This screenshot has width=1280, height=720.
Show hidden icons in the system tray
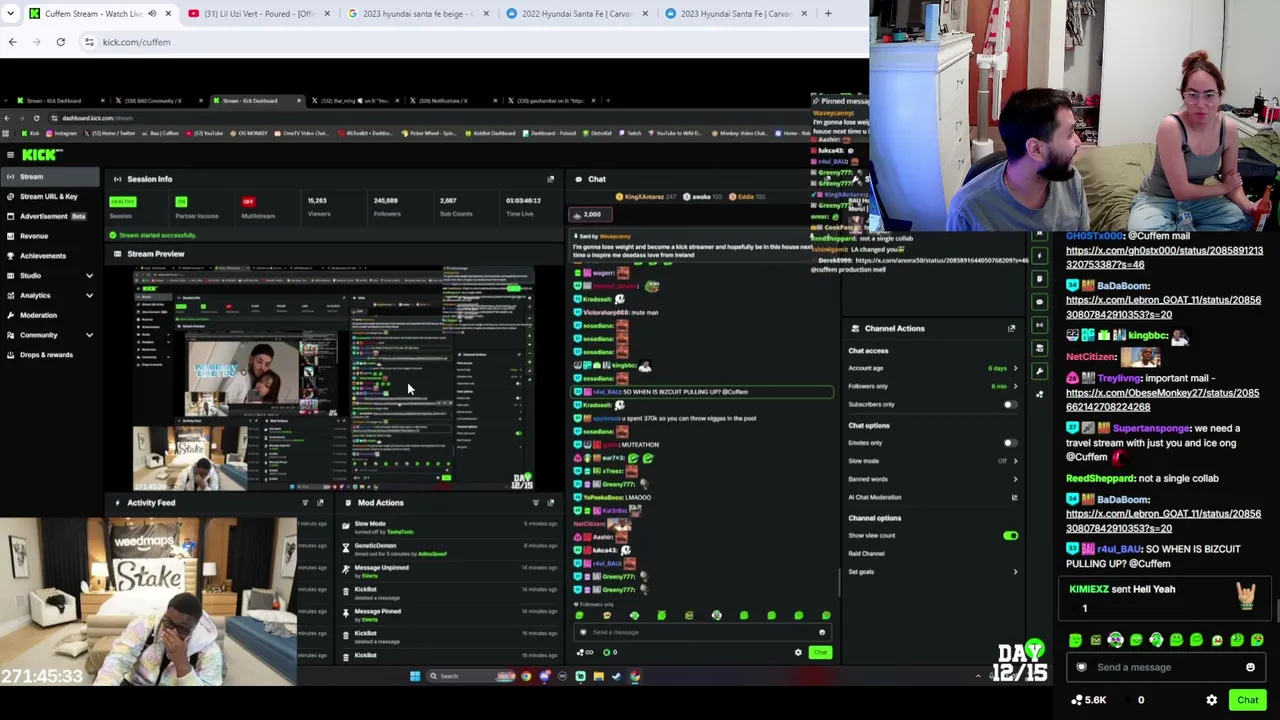click(x=978, y=676)
